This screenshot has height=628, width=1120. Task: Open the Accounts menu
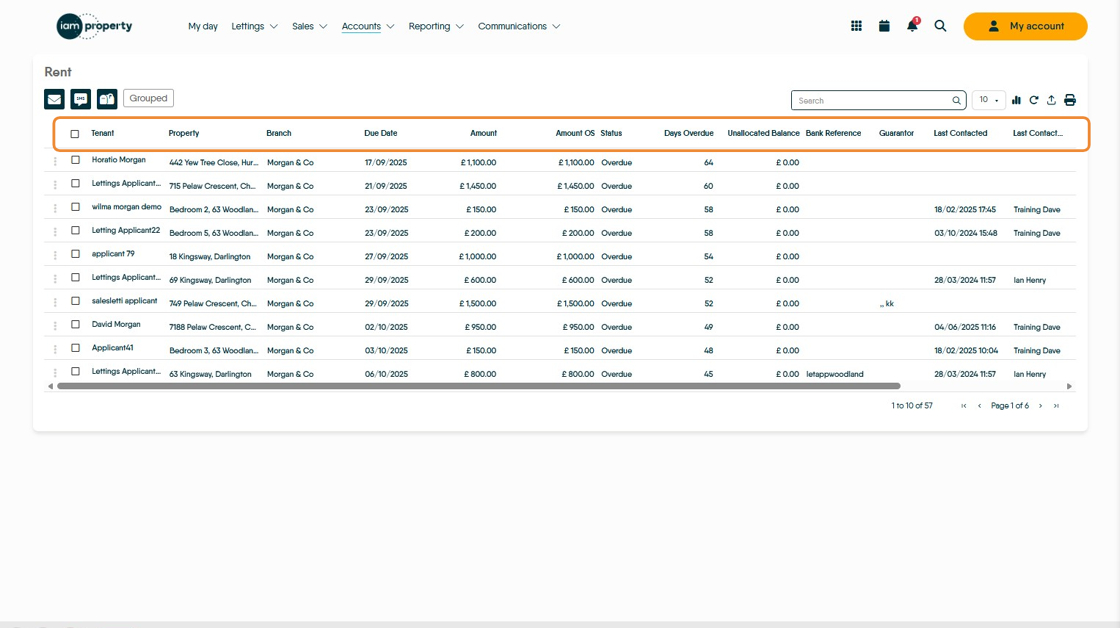tap(368, 26)
